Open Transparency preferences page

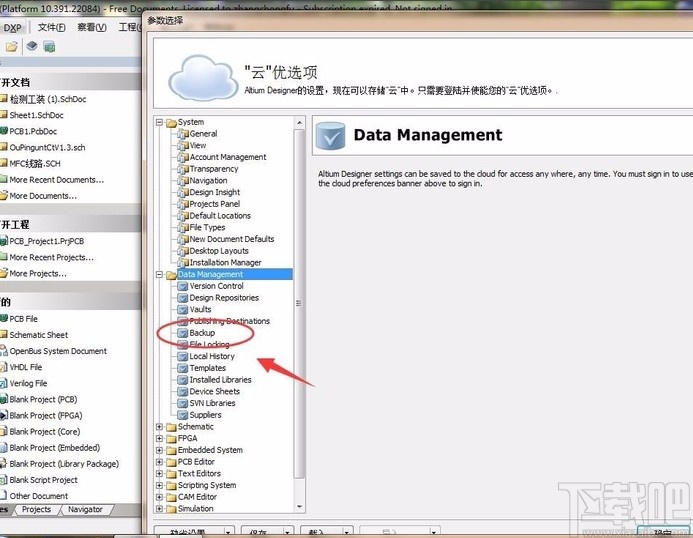click(x=213, y=169)
